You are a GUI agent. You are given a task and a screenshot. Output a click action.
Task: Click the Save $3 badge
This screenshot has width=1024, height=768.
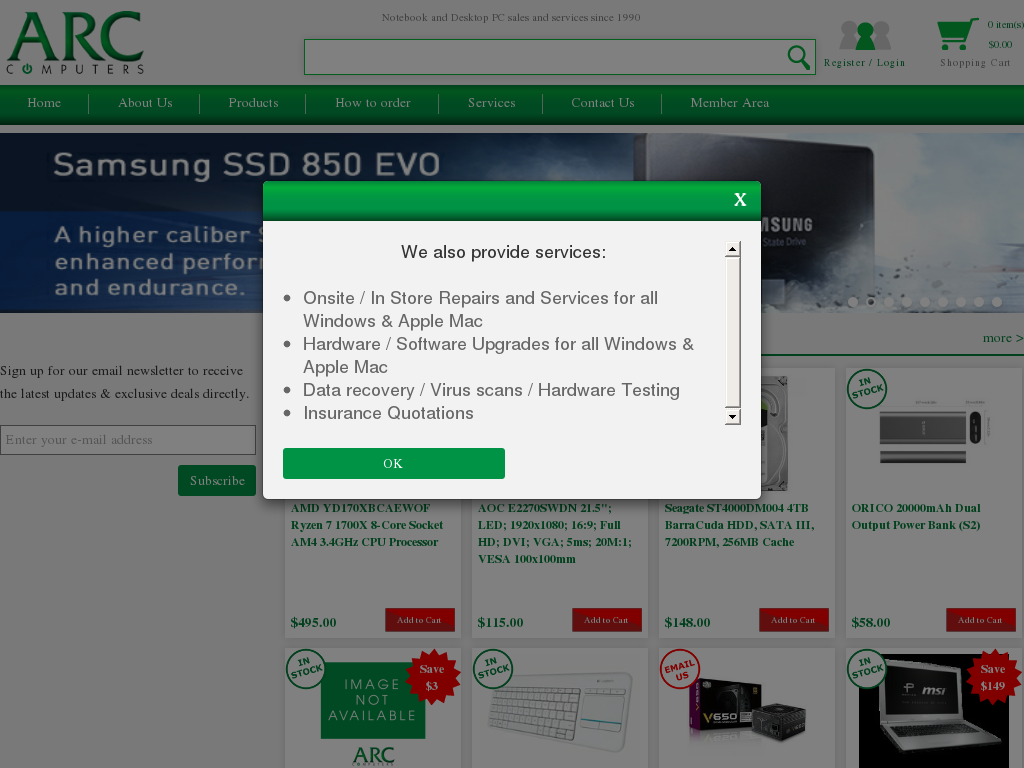tap(432, 677)
